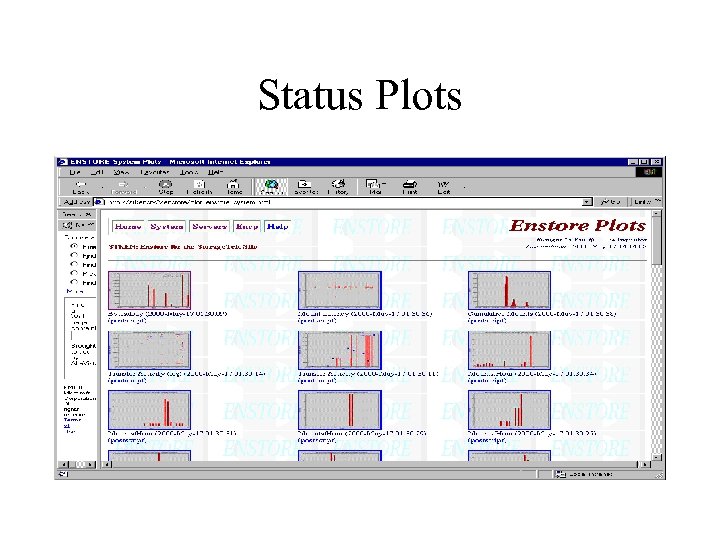Viewport: 720px width, 540px height.
Task: Open the third-row right plot thumbnail
Action: 509,410
